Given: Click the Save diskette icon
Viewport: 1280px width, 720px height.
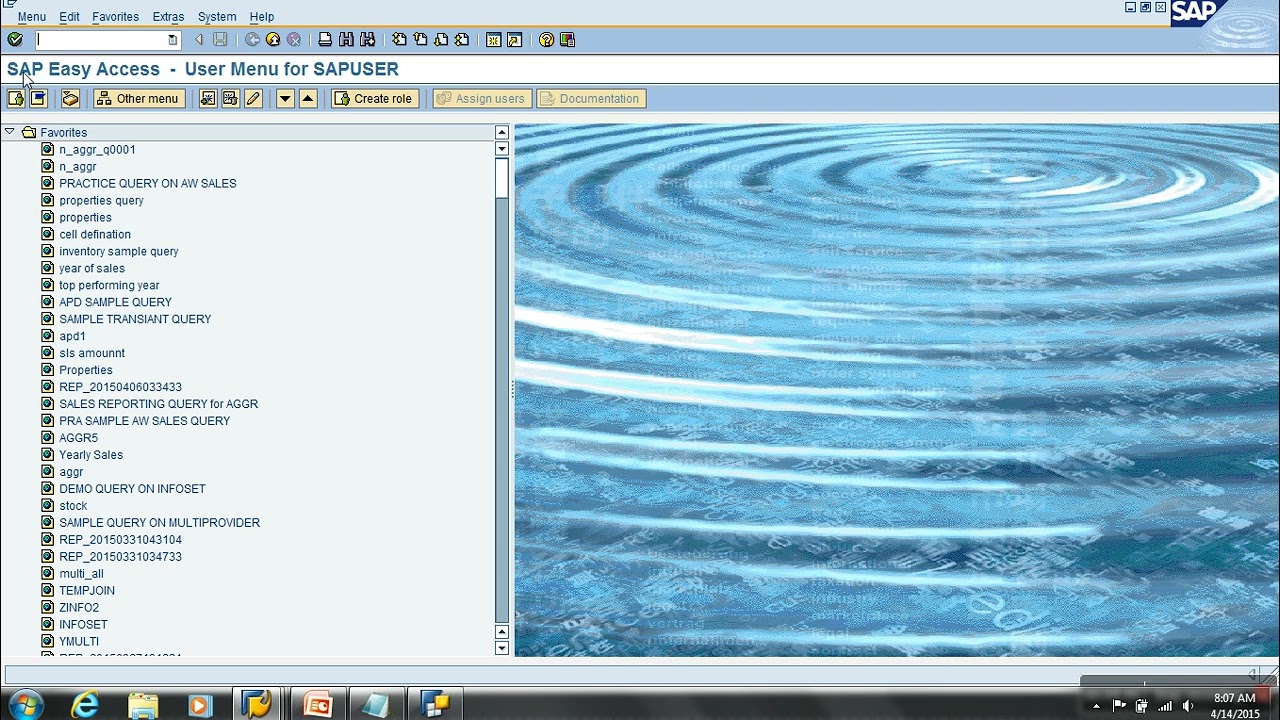Looking at the screenshot, I should [x=221, y=40].
